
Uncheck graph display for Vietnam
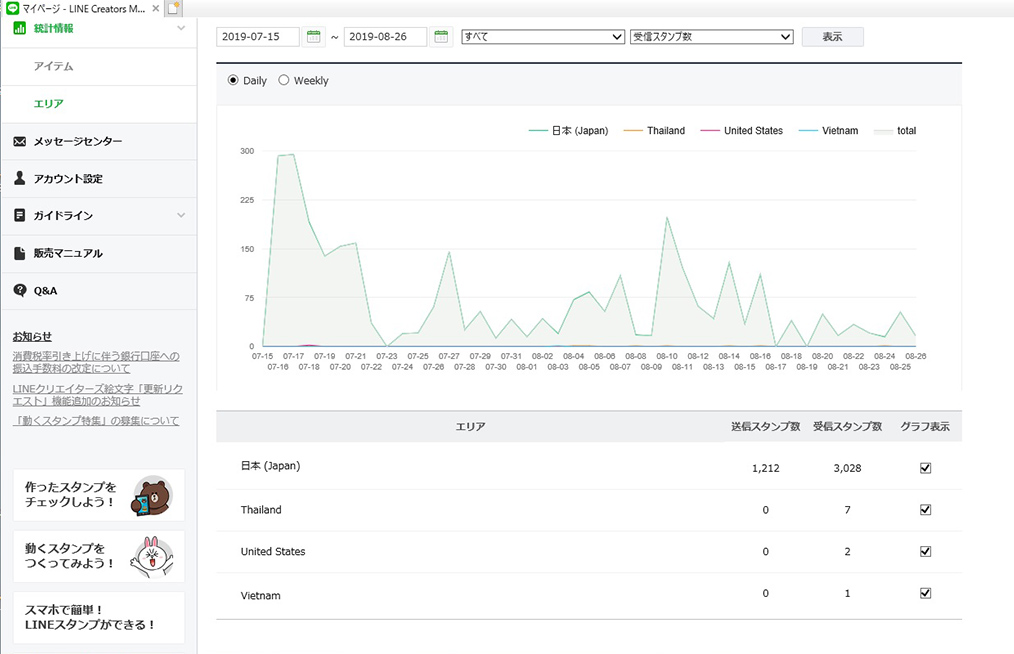(x=925, y=593)
